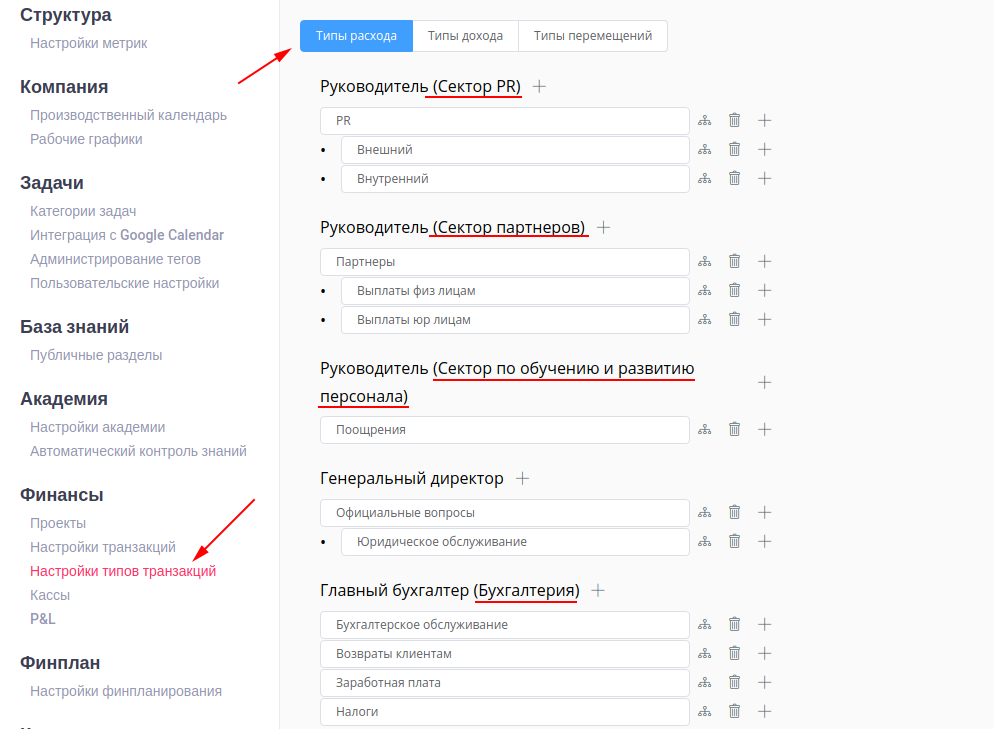This screenshot has height=729, width=994.
Task: Click plus next to Руководитель (Сектор PR)
Action: pyautogui.click(x=539, y=86)
